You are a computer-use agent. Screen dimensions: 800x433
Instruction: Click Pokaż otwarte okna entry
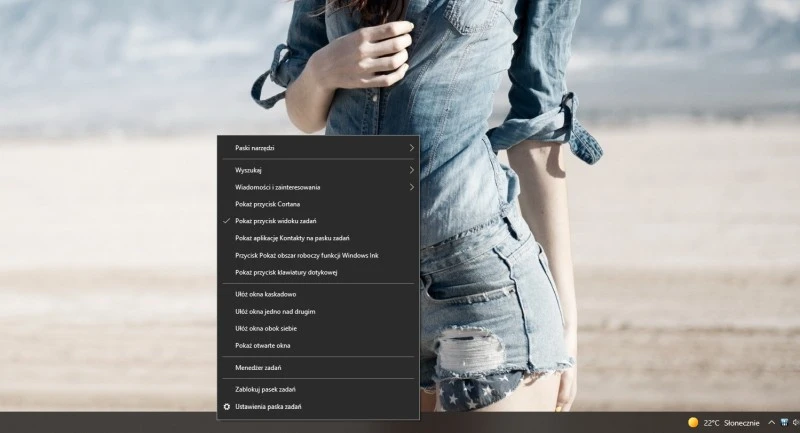point(318,345)
